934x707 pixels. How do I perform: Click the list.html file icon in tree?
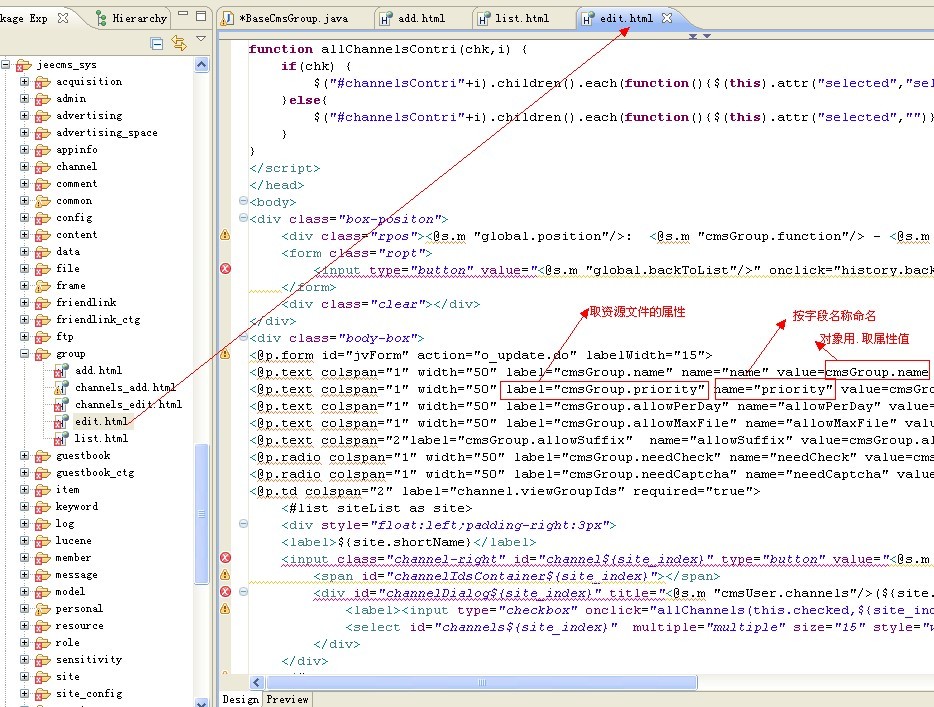point(61,439)
